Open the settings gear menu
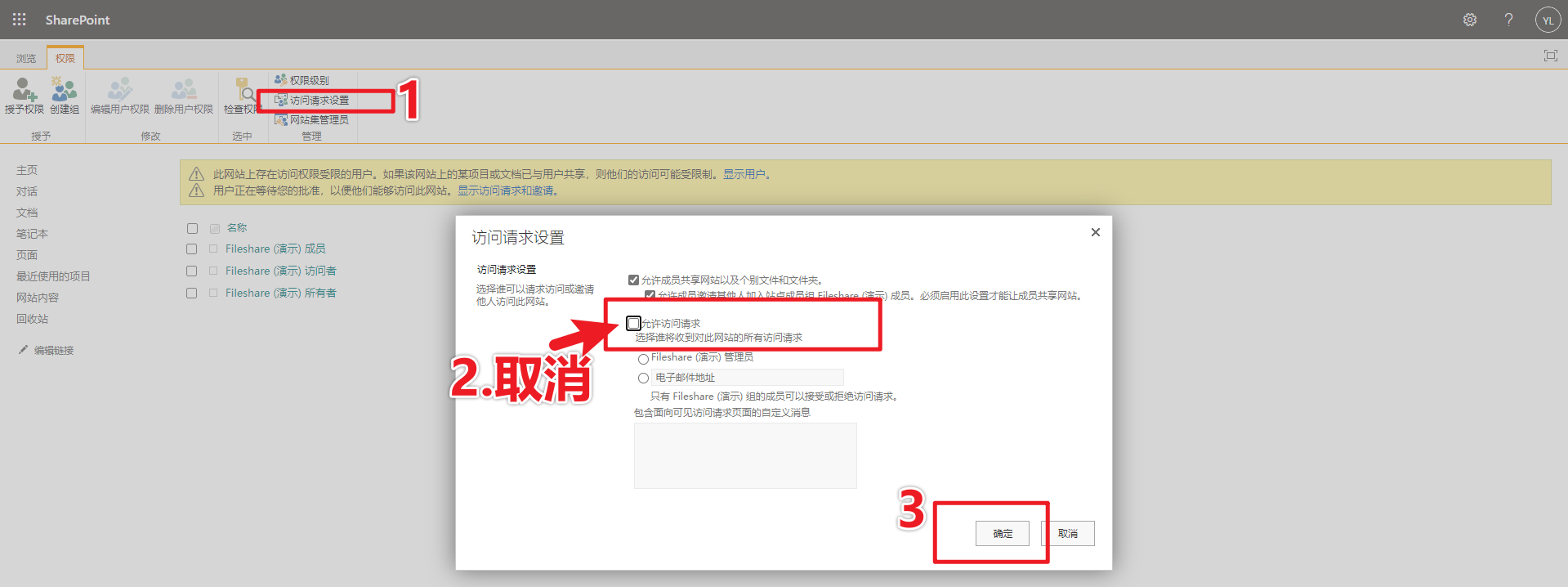This screenshot has height=587, width=1568. pyautogui.click(x=1469, y=20)
